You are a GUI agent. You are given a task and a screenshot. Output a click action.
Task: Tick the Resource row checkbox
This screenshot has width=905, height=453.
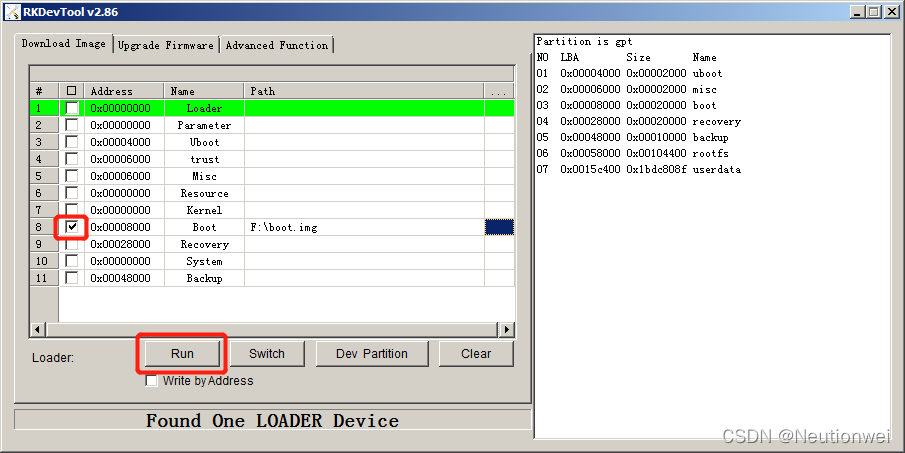tap(72, 193)
